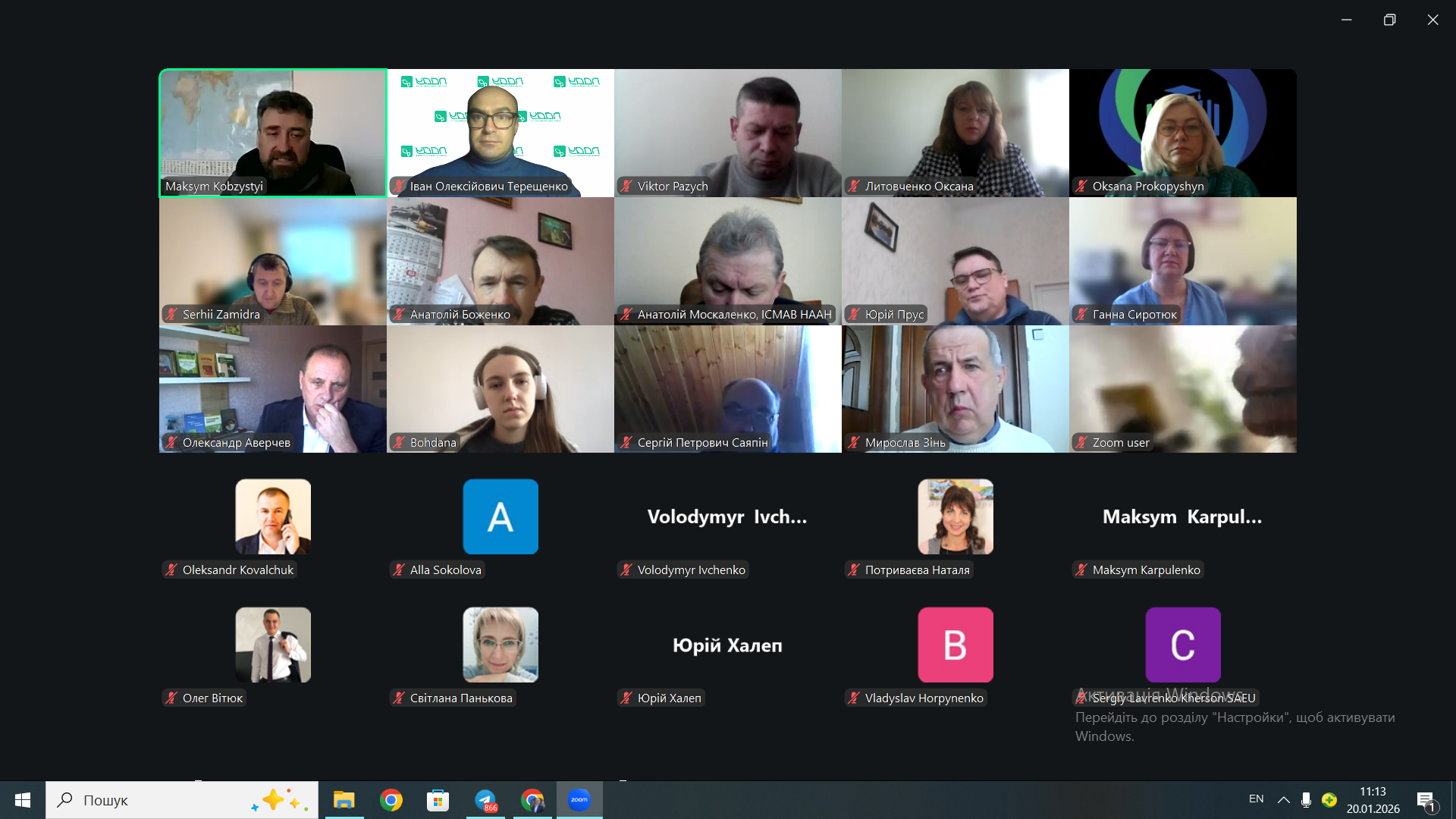Click the muted mic icon beside Alla Sokolova
This screenshot has height=819, width=1456.
click(x=399, y=570)
